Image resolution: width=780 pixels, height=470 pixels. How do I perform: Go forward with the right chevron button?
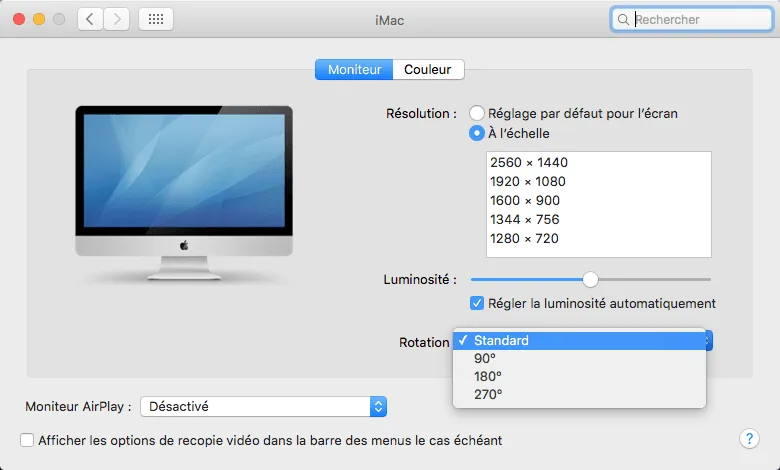pos(117,19)
